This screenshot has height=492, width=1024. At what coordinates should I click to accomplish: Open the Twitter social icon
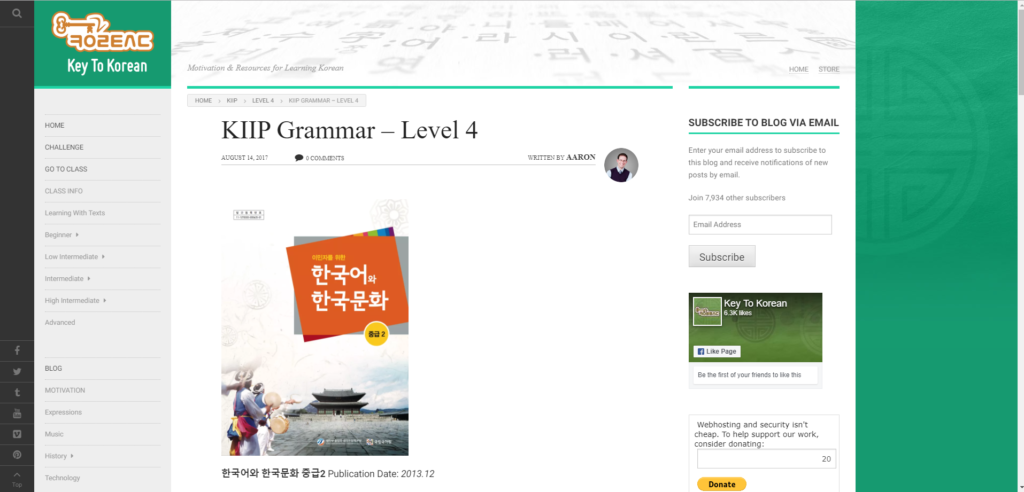coord(17,371)
